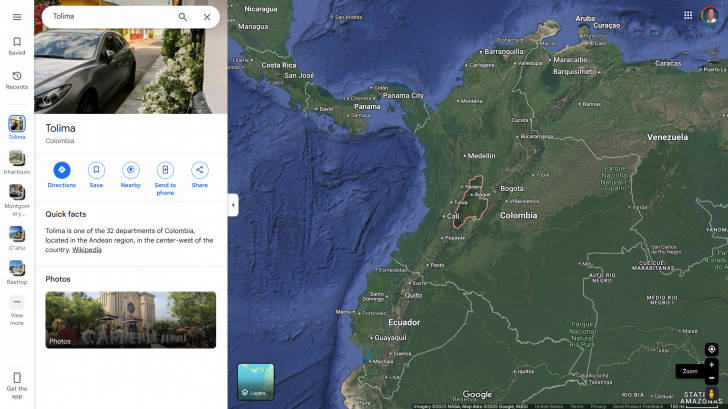Open the hamburger main menu
Screen dimensions: 728x409
17,17
